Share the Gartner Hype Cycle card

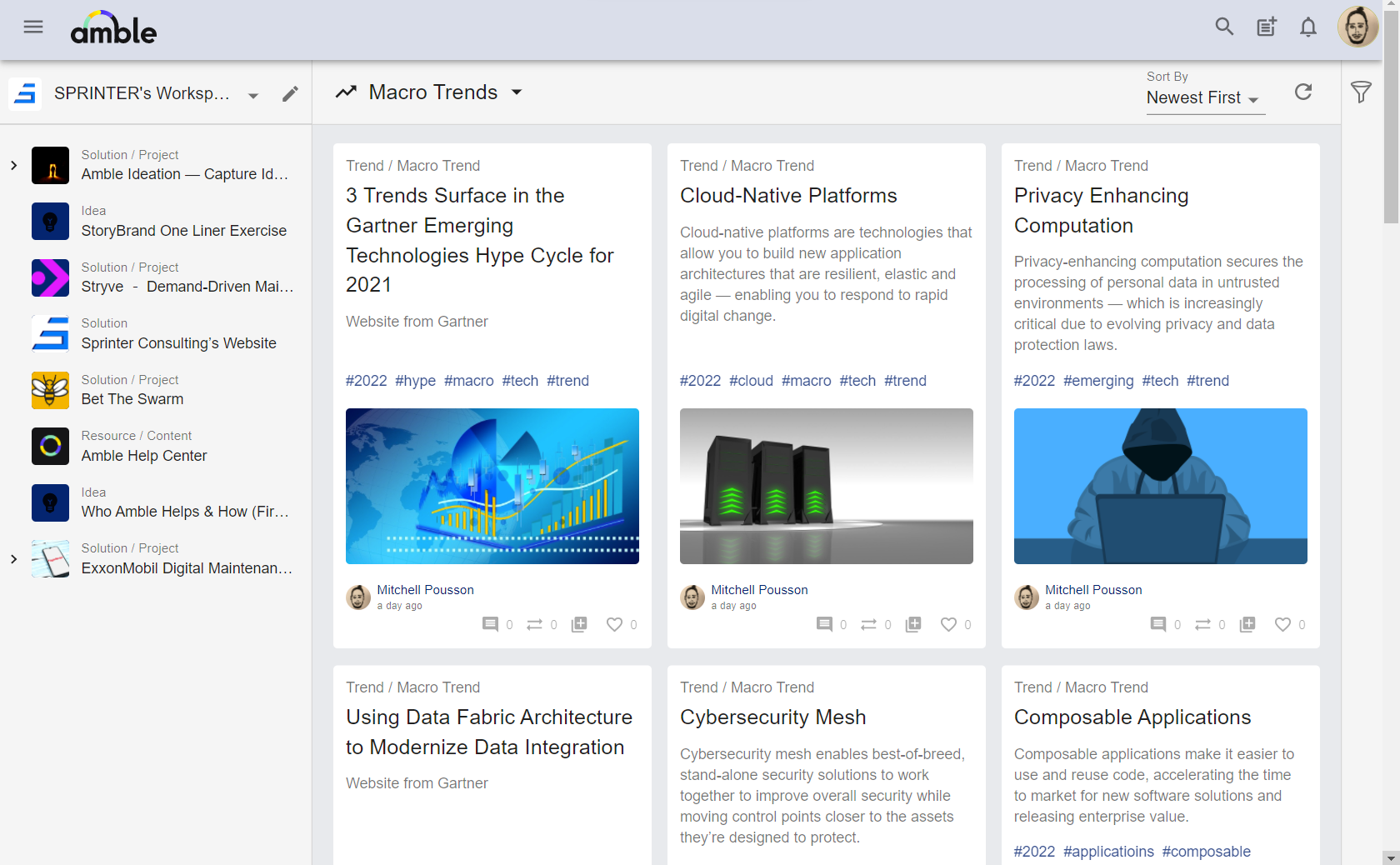[x=535, y=624]
